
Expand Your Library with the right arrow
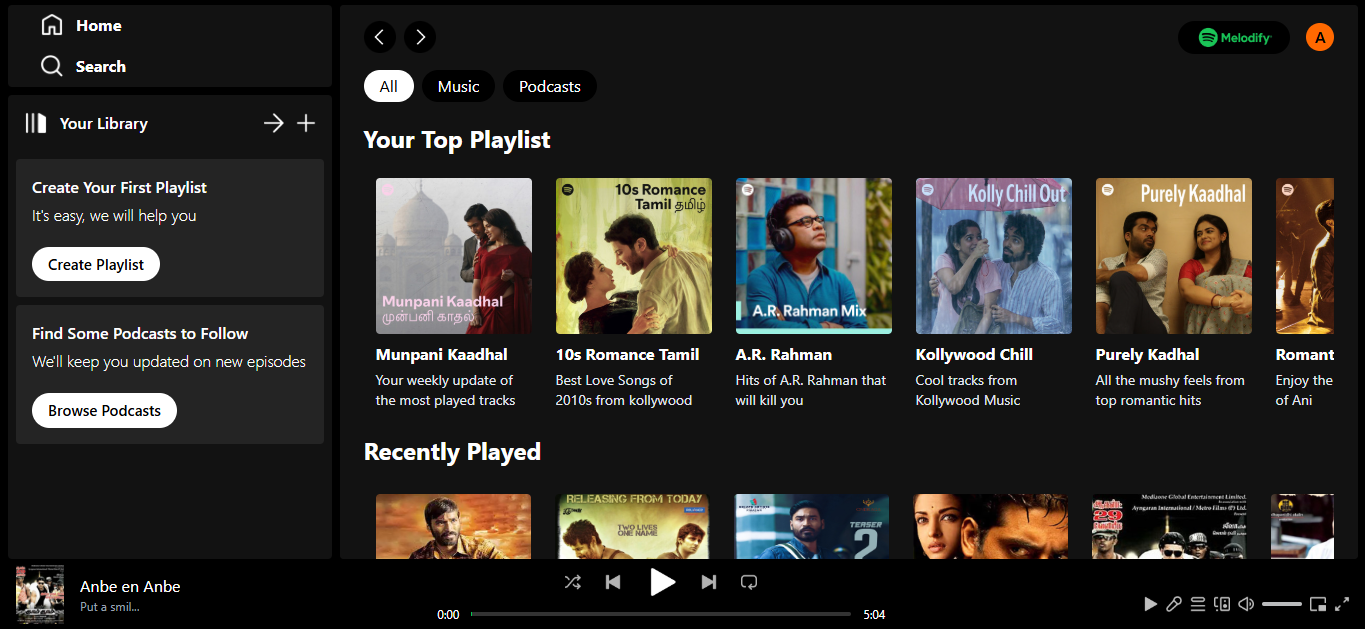point(273,123)
